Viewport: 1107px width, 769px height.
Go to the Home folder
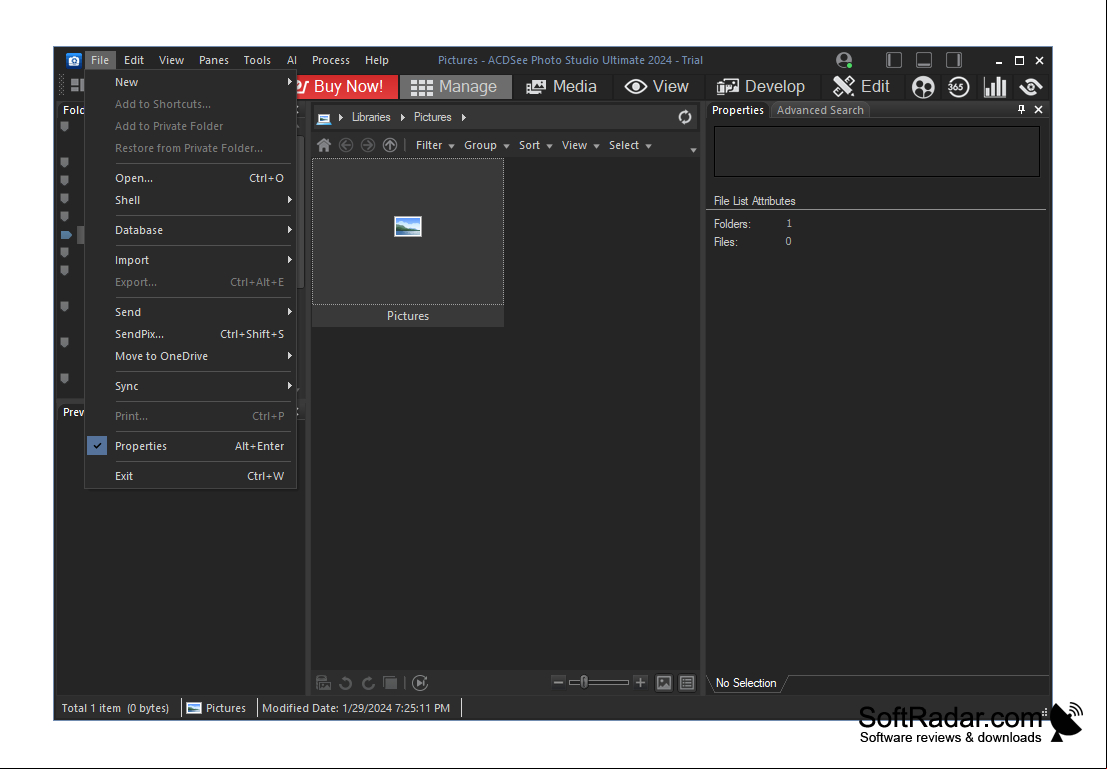click(324, 145)
